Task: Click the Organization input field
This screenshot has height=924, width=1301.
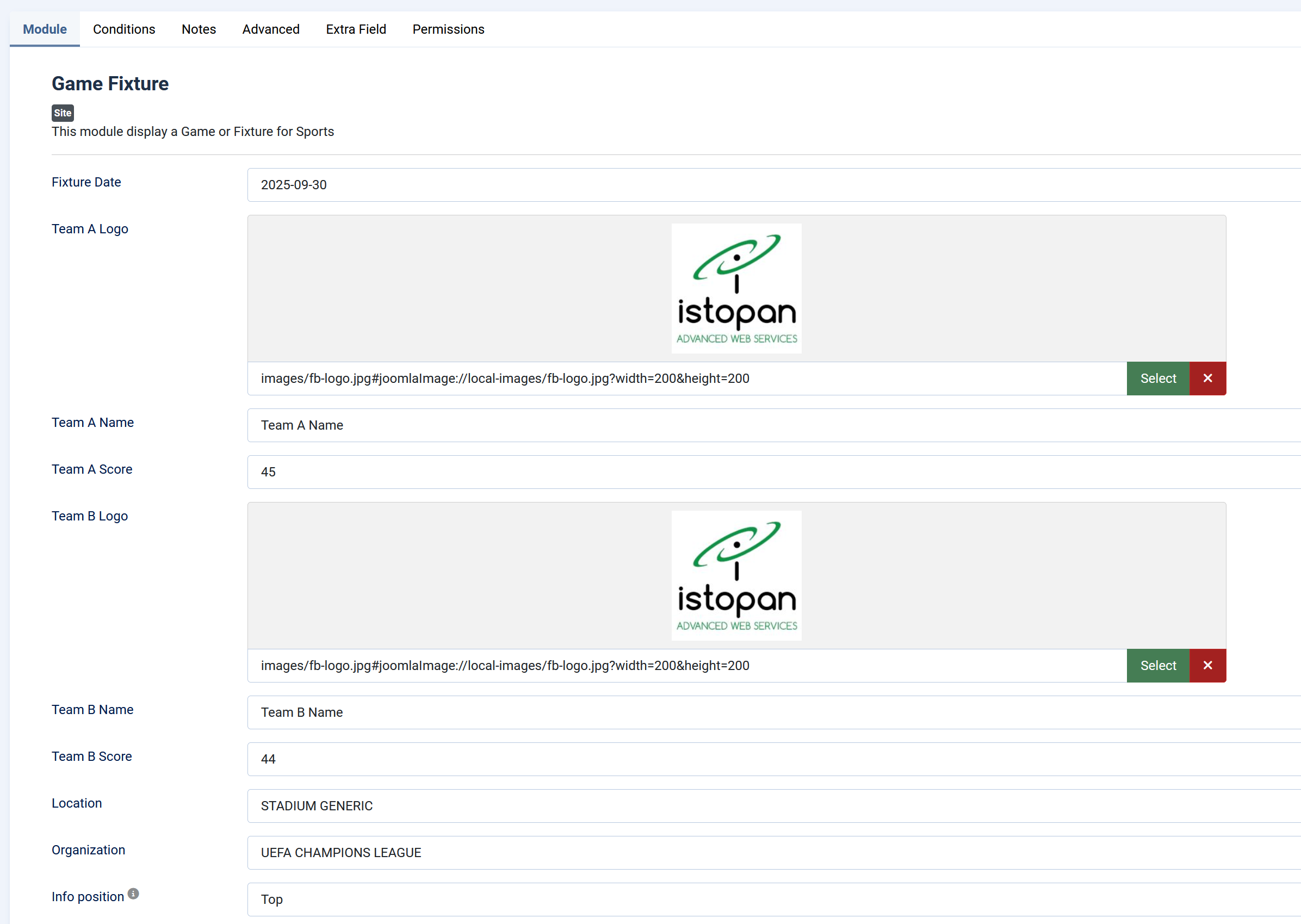Action: 773,852
